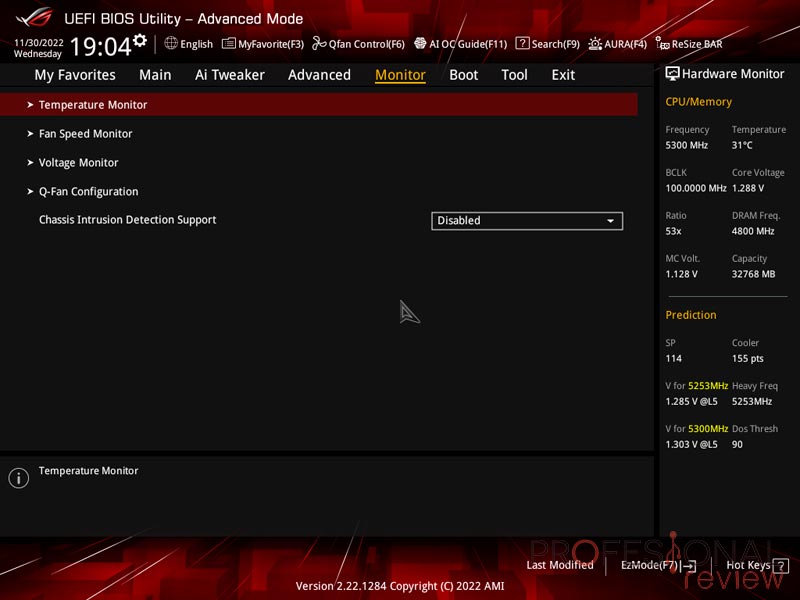Open the Ai Tweaker tab
This screenshot has width=800, height=600.
click(230, 75)
